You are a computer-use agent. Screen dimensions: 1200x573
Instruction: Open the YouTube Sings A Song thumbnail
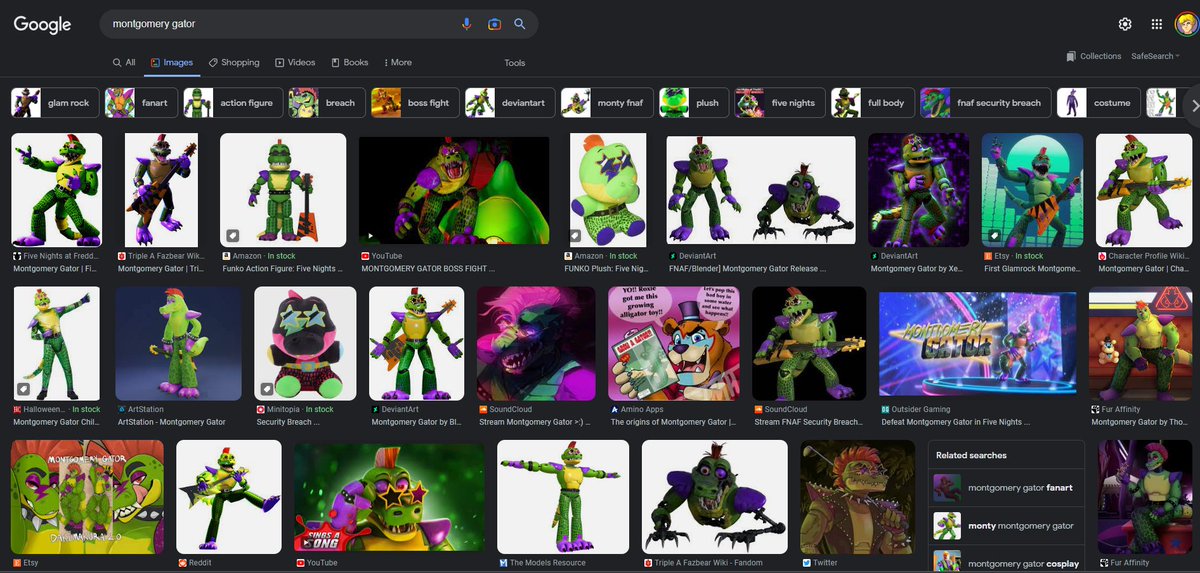[x=389, y=497]
